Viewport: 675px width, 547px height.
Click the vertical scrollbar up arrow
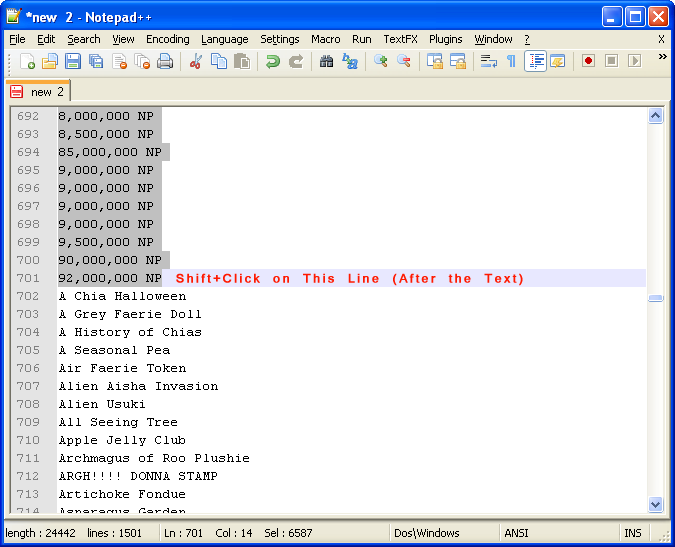coord(655,115)
